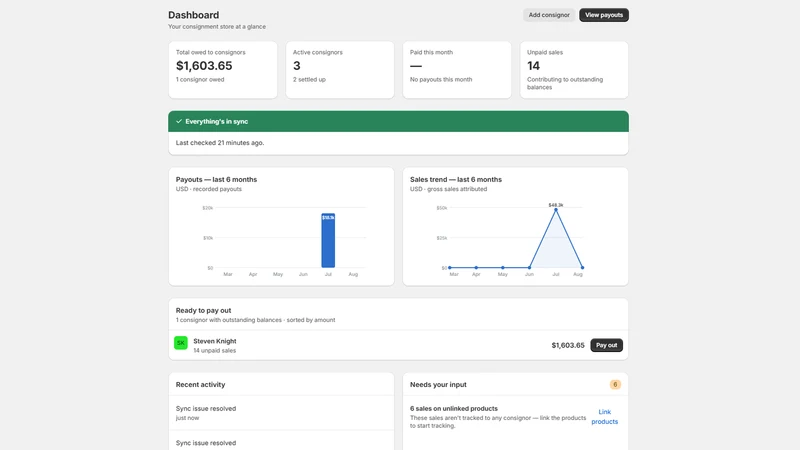Click '1 consignor owed' text
Viewport: 800px width, 450px height.
tap(200, 80)
